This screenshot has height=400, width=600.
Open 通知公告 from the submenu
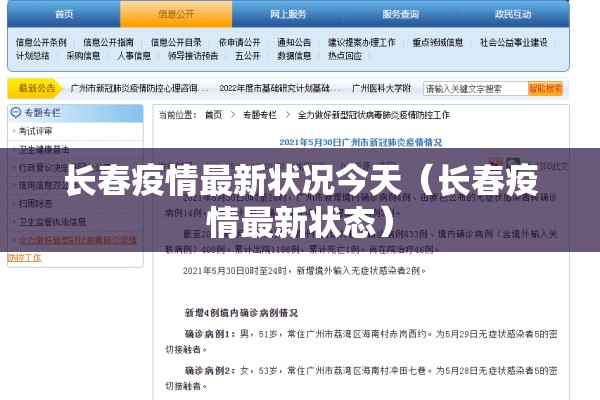(x=294, y=42)
